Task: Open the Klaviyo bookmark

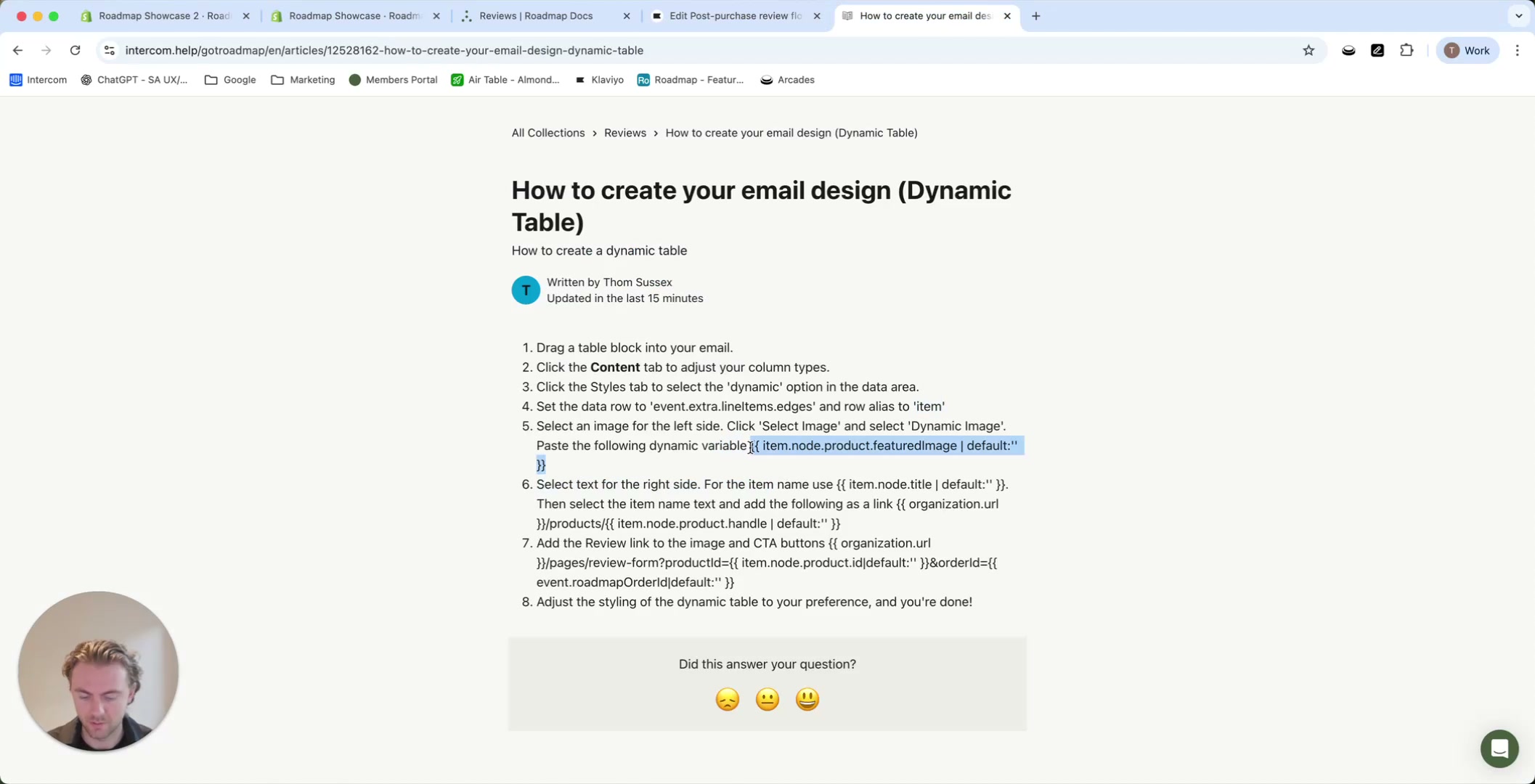Action: pos(599,80)
